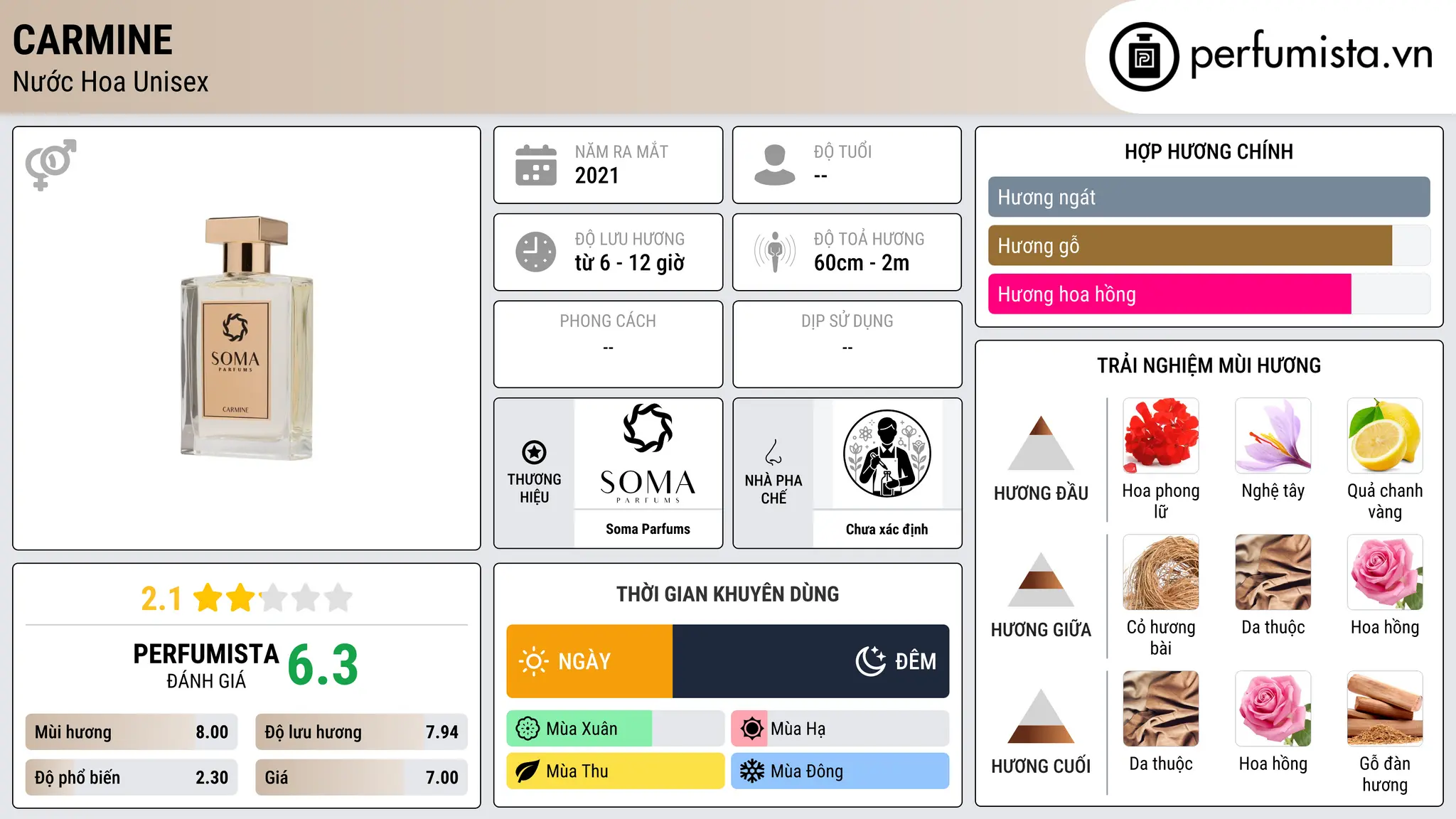Click the launch year value 2021
The width and height of the screenshot is (1456, 819).
[x=597, y=176]
